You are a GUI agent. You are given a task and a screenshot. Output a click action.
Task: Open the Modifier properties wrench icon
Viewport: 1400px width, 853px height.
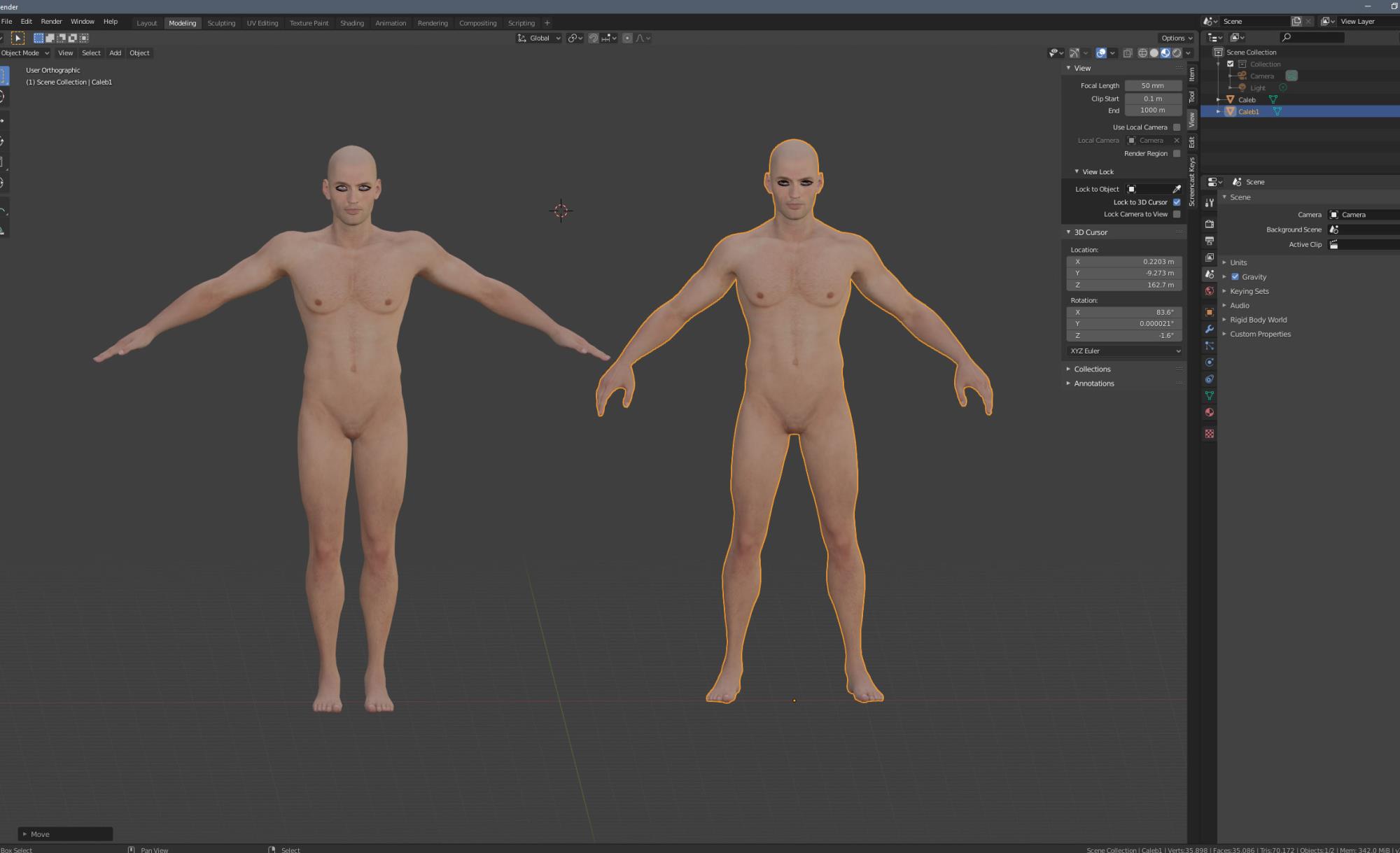pos(1209,329)
